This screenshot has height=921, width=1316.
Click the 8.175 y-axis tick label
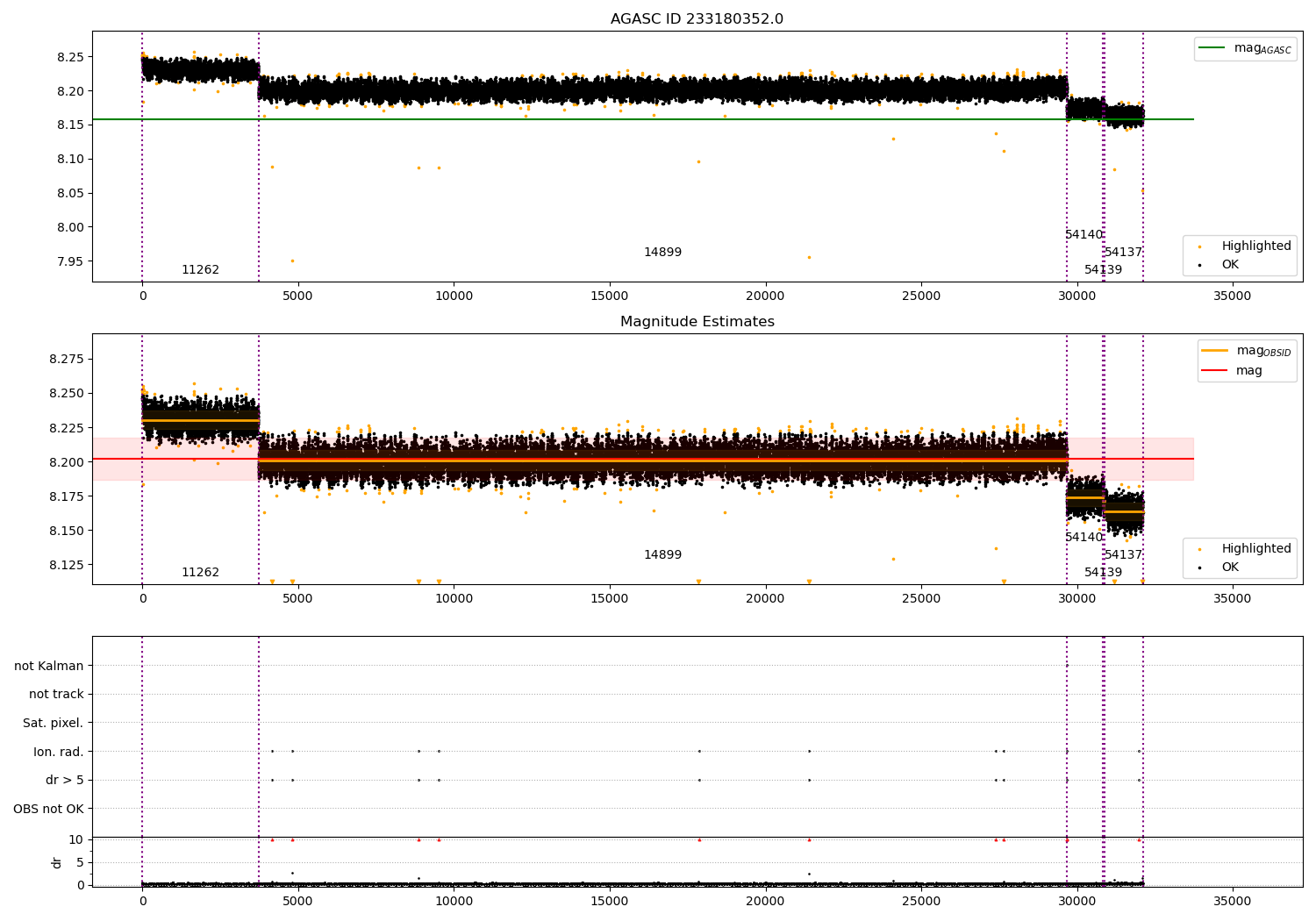[66, 496]
